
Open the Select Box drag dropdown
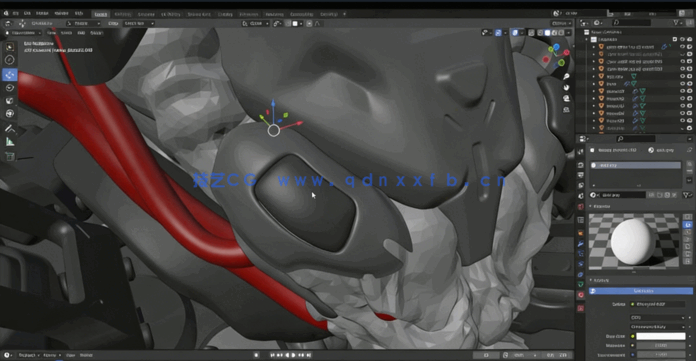click(138, 24)
